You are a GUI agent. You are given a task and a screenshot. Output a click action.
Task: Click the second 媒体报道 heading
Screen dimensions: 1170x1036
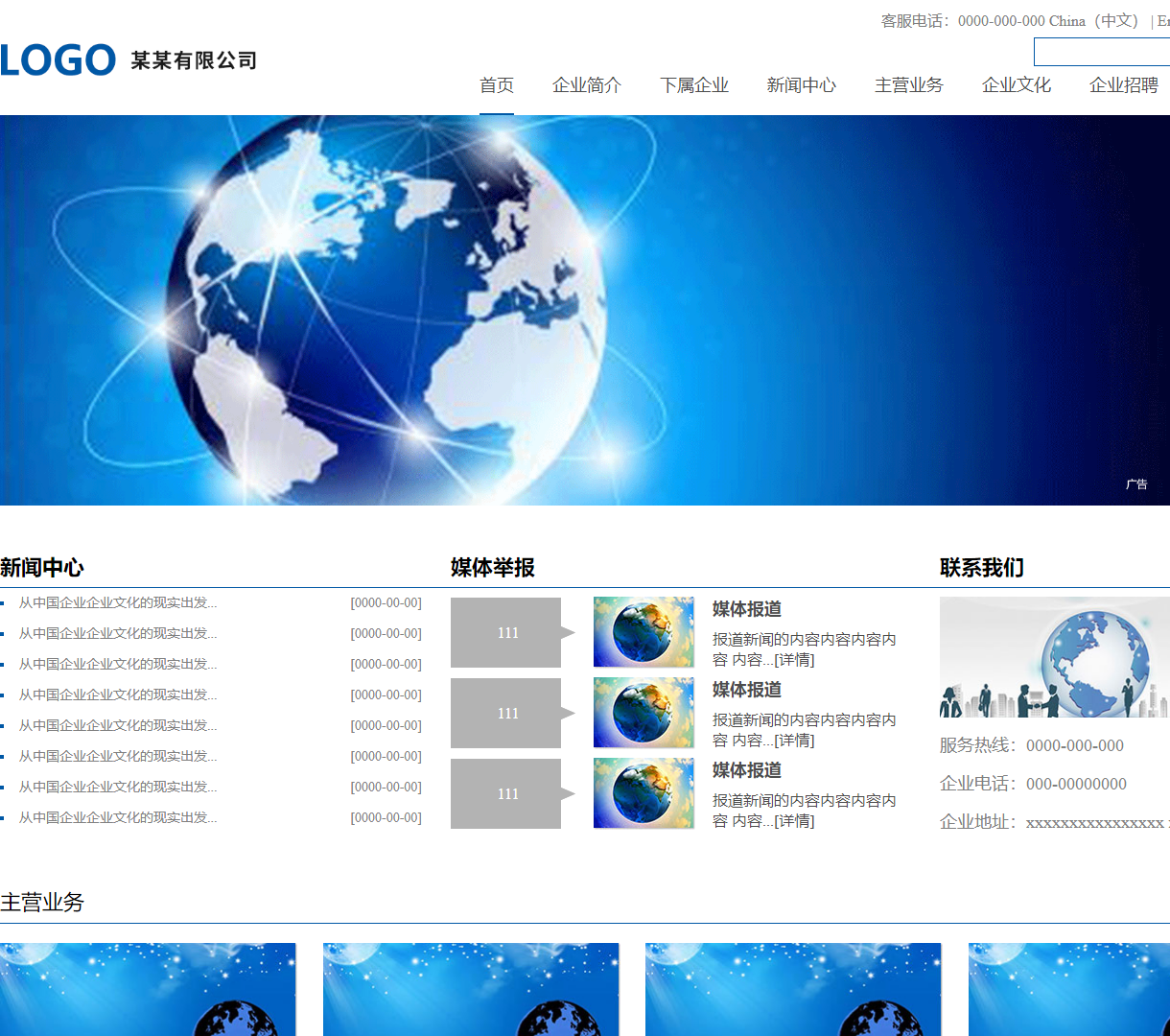745,690
